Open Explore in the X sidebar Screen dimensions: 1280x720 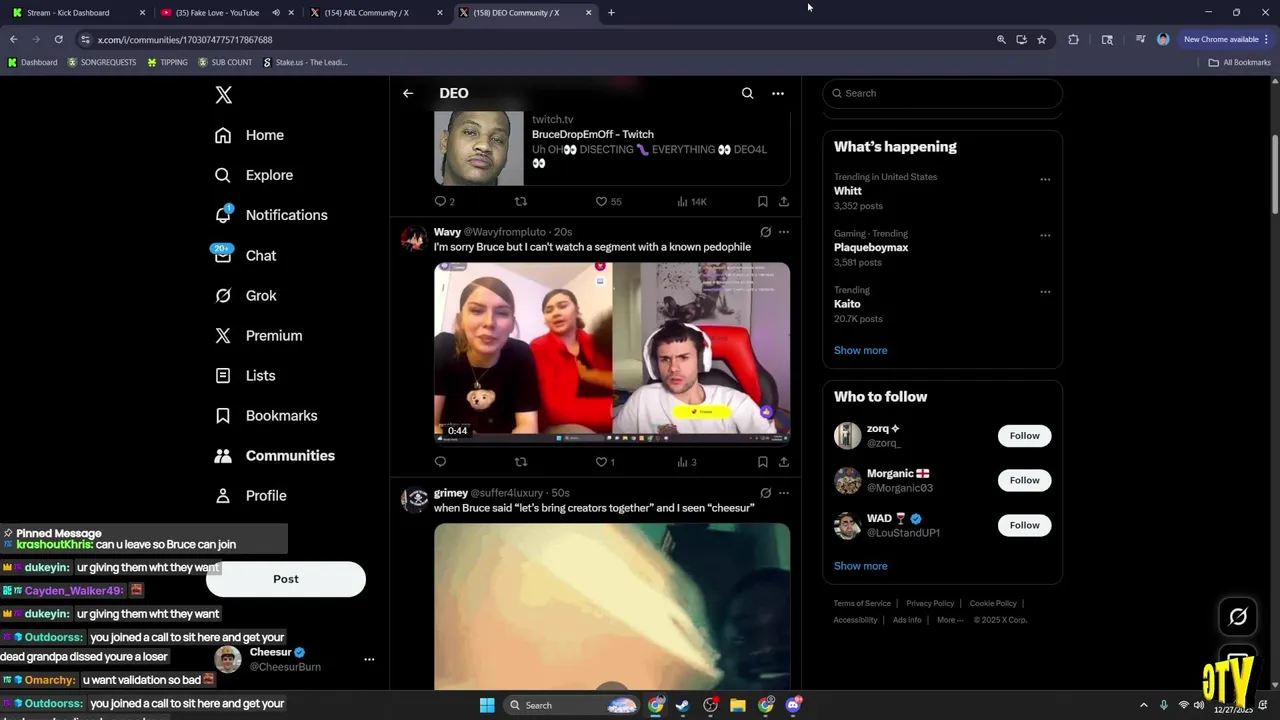click(254, 175)
